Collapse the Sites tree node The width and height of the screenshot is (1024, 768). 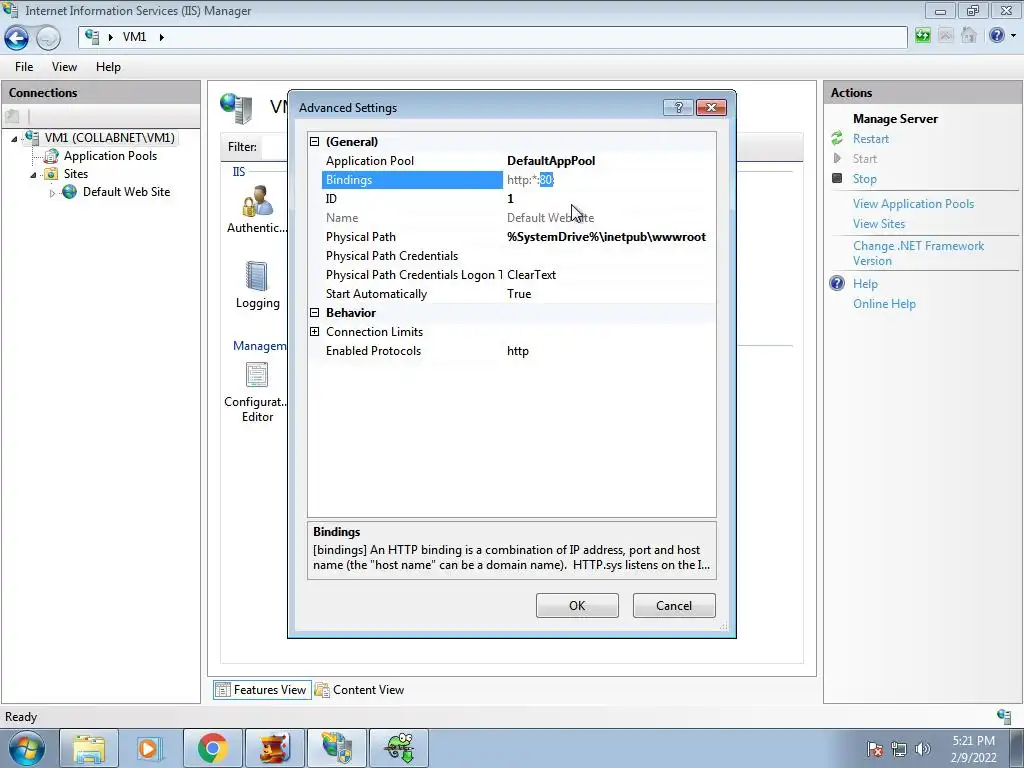(x=33, y=174)
